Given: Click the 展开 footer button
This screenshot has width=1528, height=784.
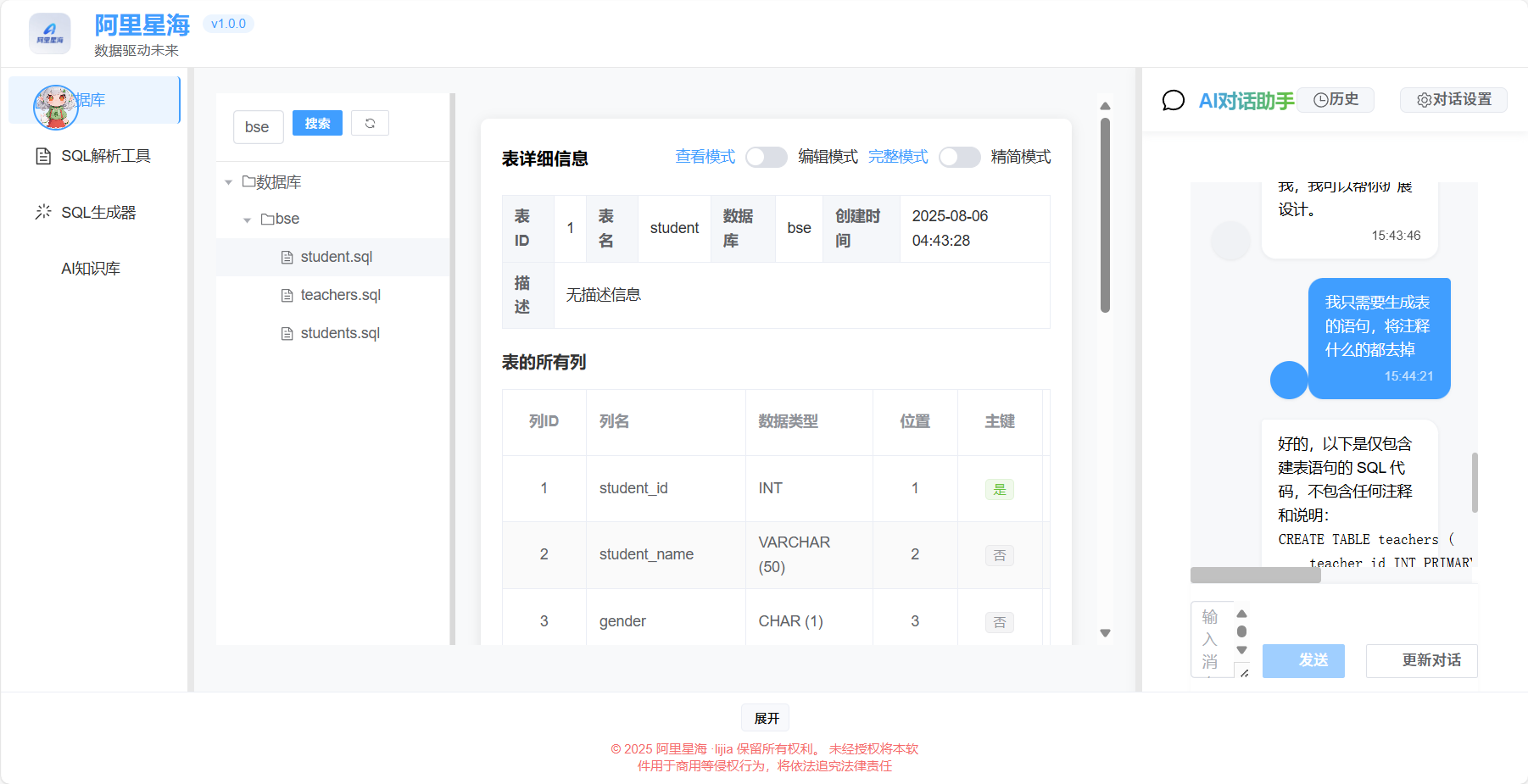Looking at the screenshot, I should [x=766, y=718].
